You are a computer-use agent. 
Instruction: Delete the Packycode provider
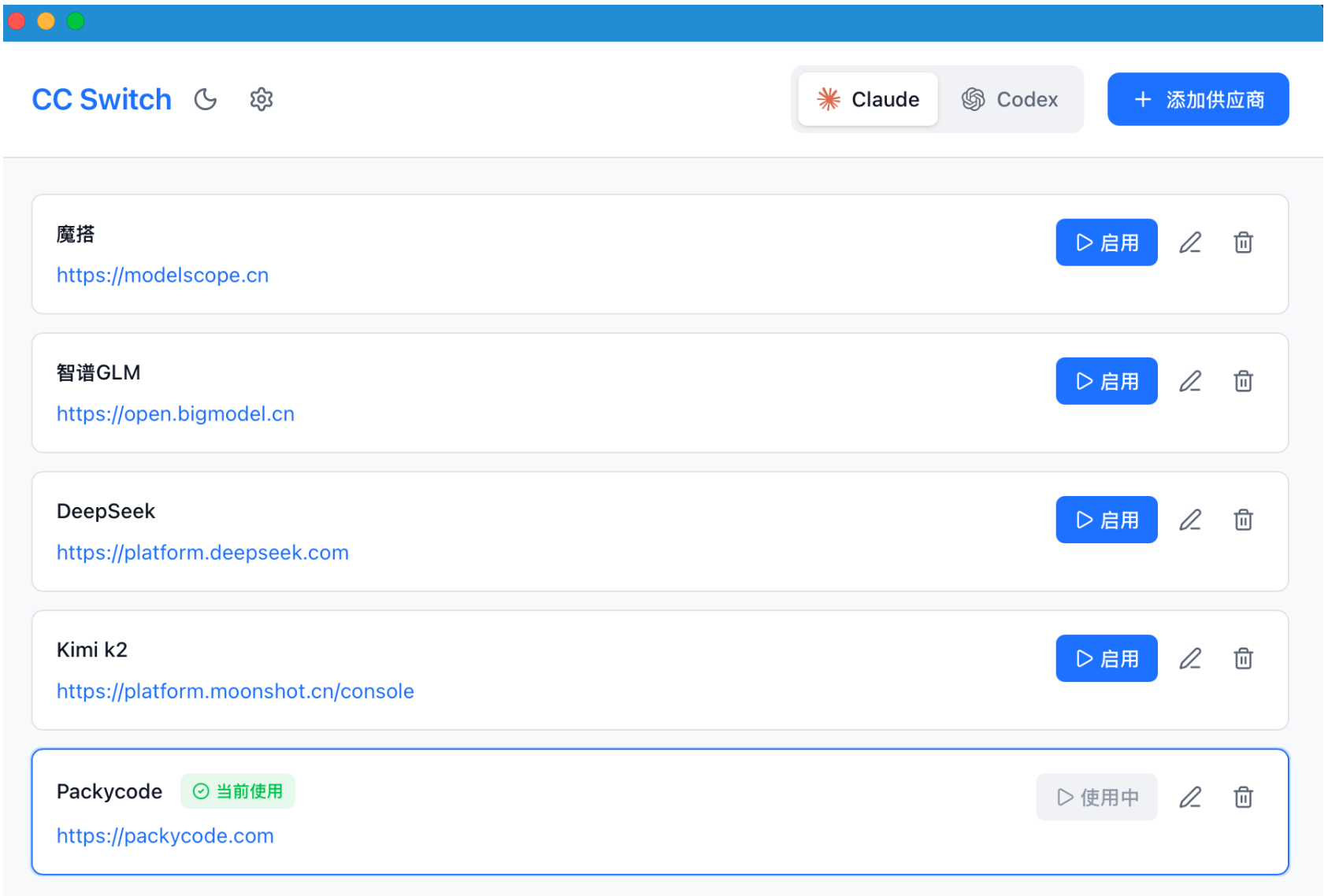click(1244, 797)
